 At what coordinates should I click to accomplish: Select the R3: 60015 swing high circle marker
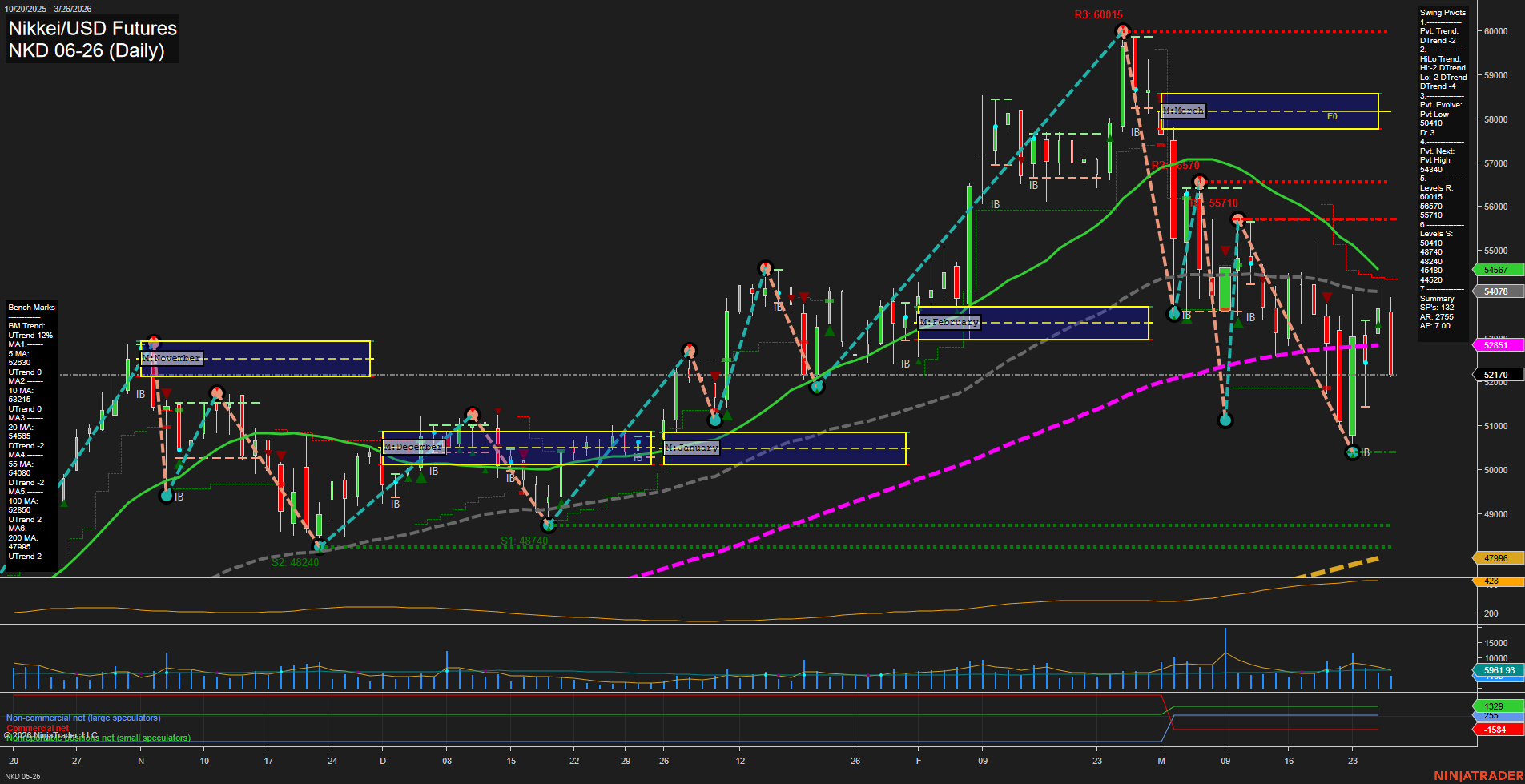tap(1123, 31)
